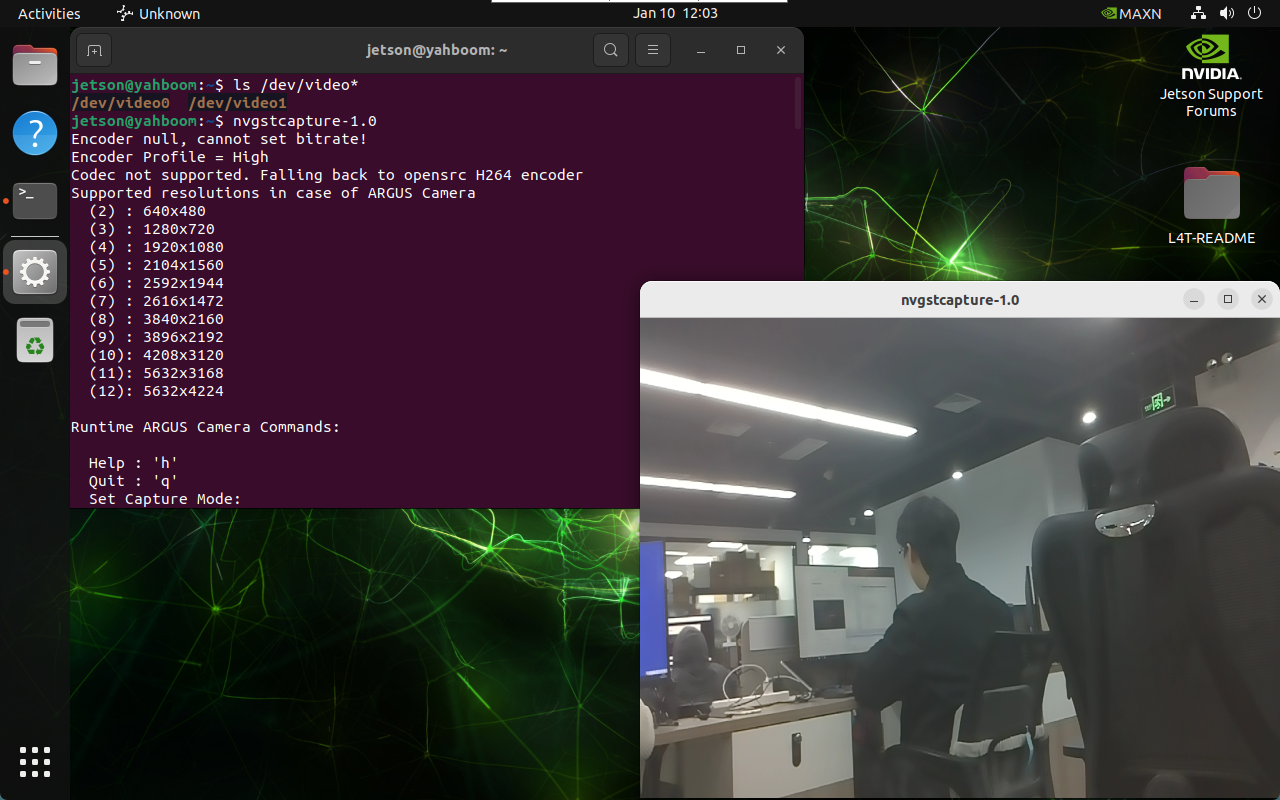Open new tab in terminal
This screenshot has width=1280, height=800.
click(93, 50)
